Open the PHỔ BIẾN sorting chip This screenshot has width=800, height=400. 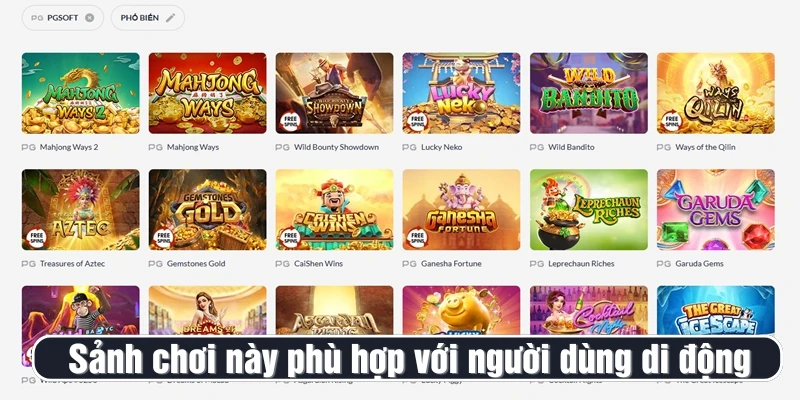[x=147, y=18]
